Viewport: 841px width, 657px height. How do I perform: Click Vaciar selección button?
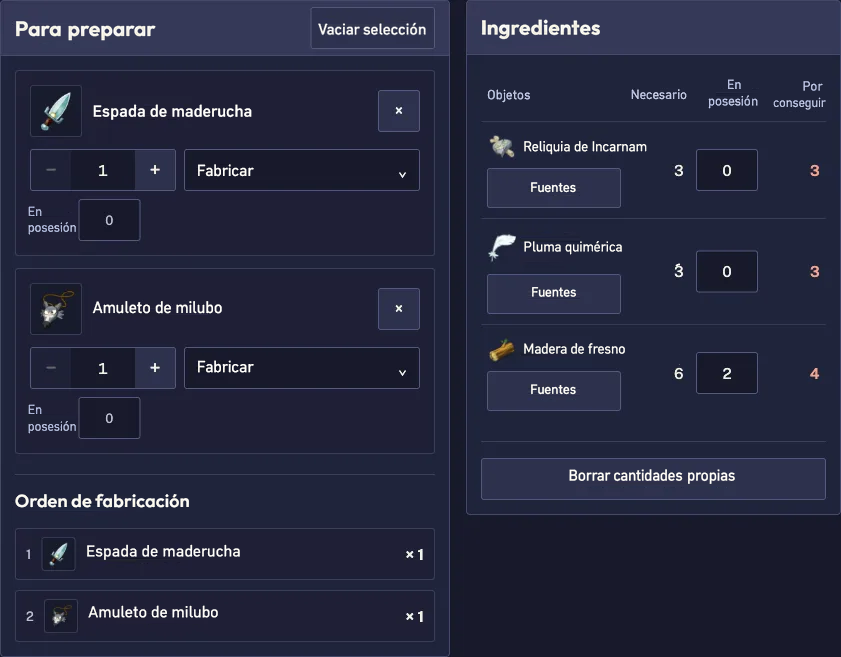click(372, 28)
